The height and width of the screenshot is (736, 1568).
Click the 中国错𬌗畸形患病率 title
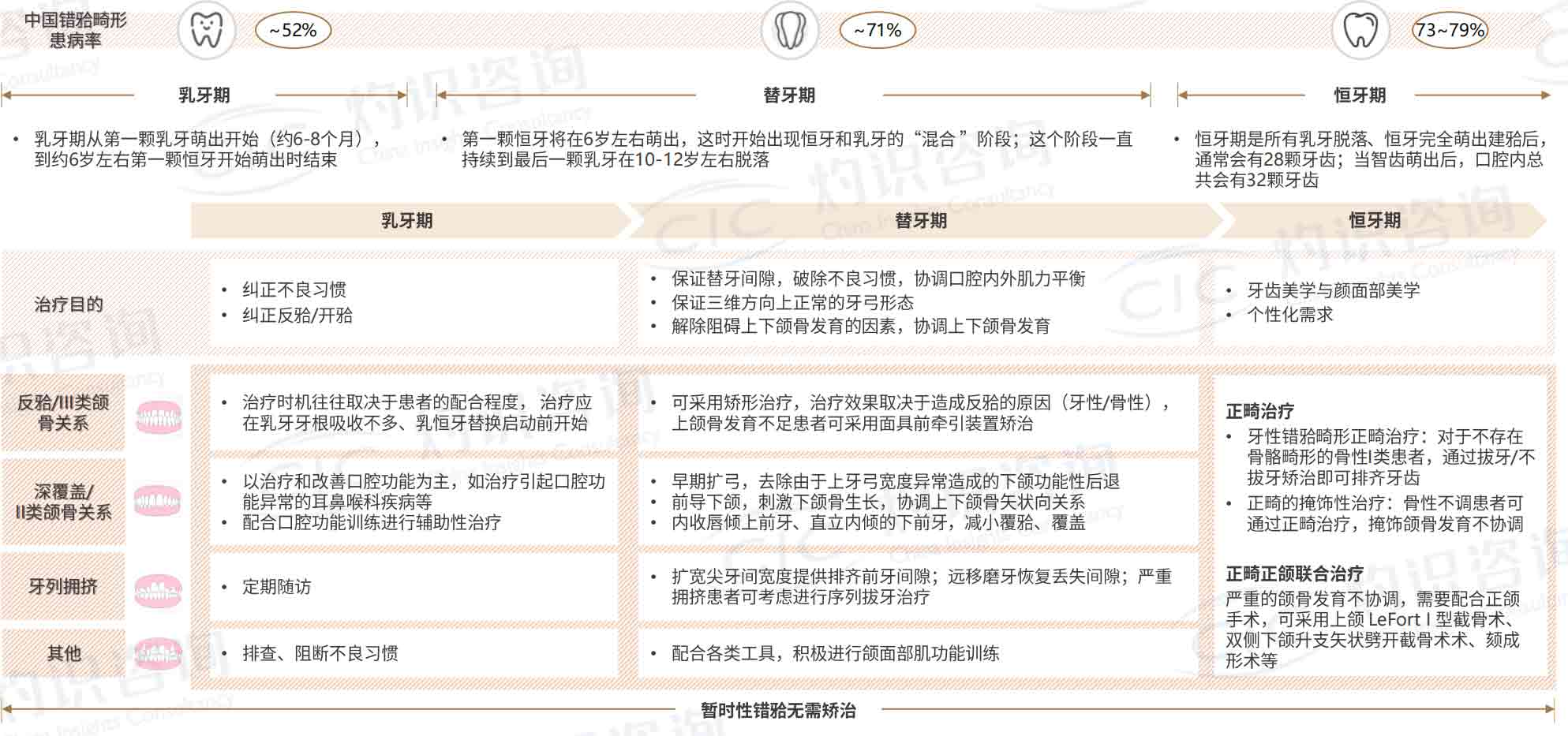[75, 30]
